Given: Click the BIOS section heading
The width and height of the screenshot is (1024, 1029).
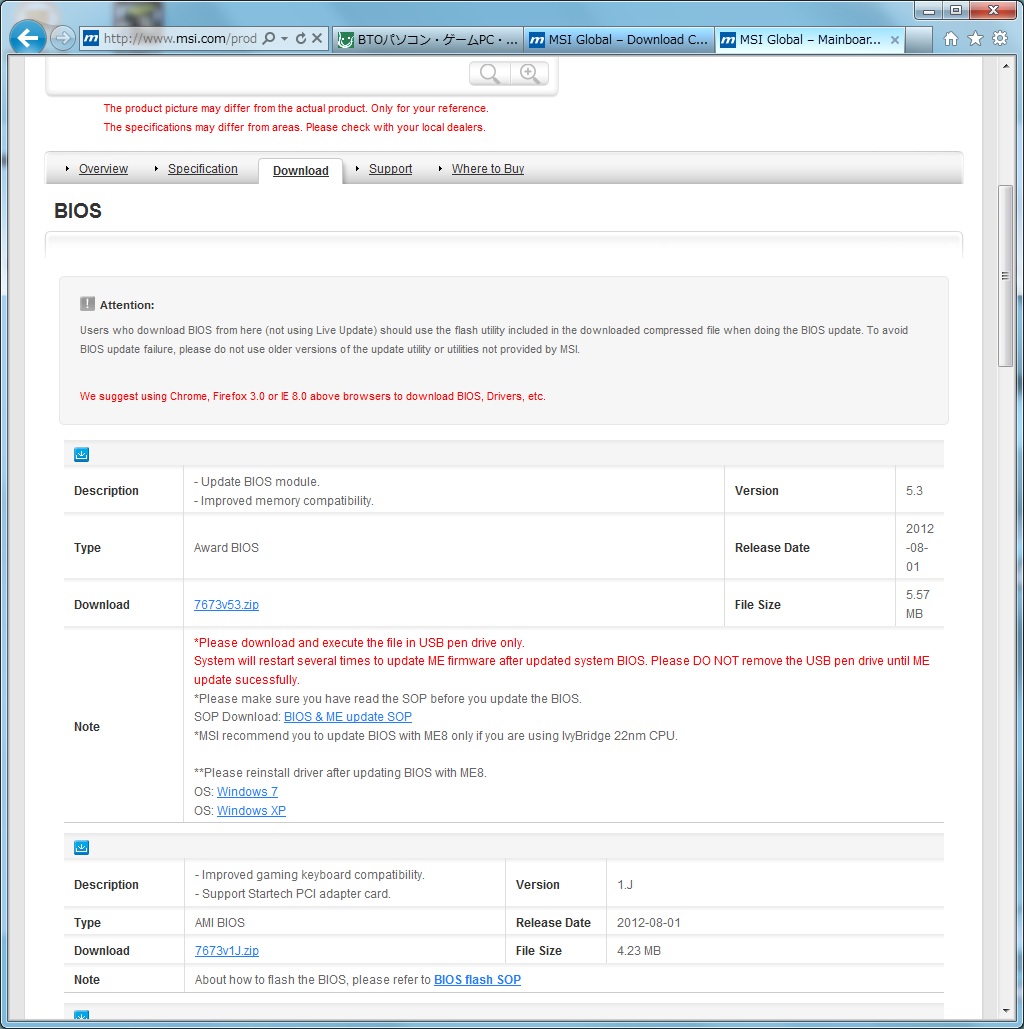Looking at the screenshot, I should tap(78, 211).
